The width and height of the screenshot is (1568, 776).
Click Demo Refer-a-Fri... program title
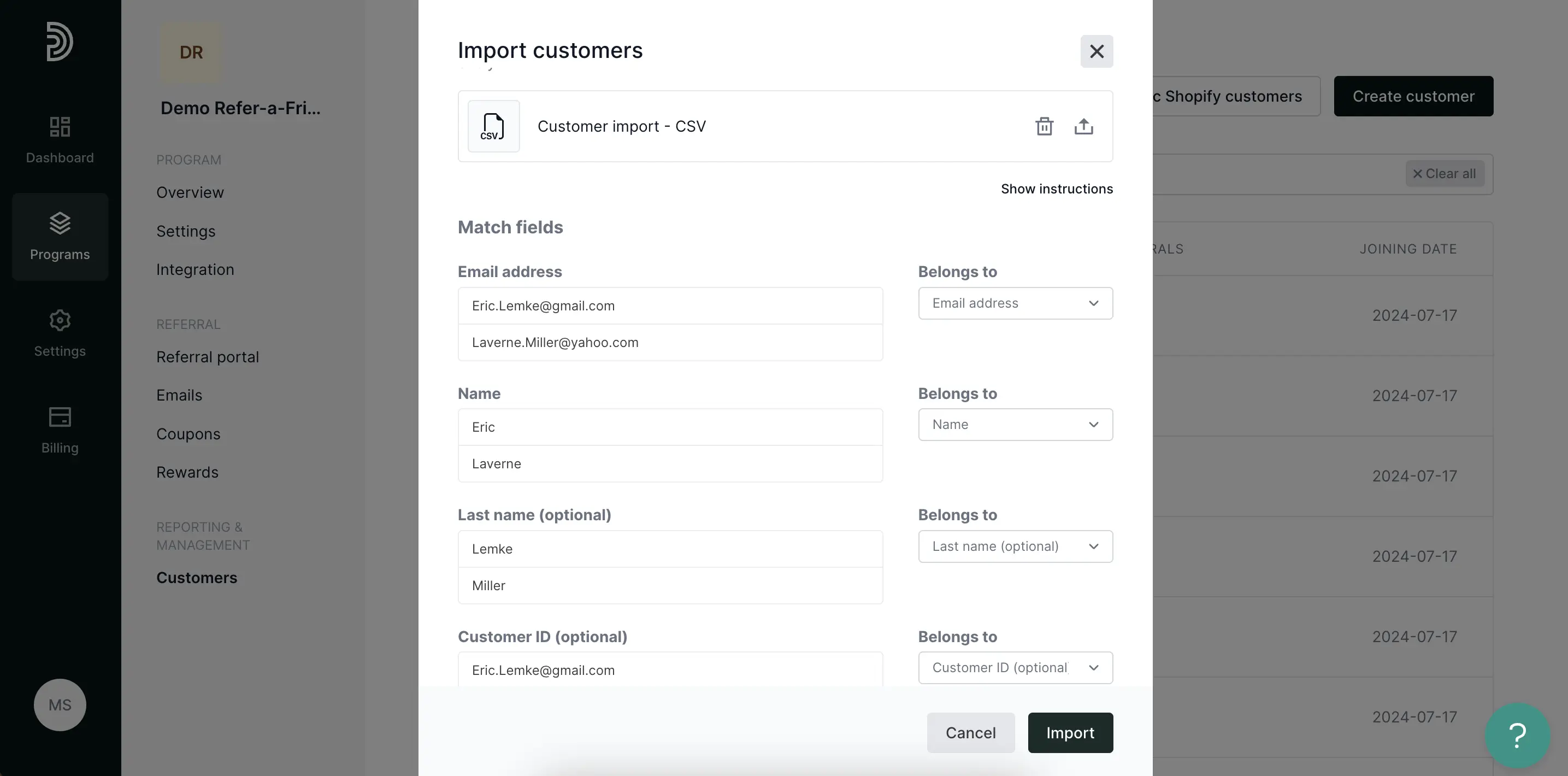pyautogui.click(x=240, y=108)
